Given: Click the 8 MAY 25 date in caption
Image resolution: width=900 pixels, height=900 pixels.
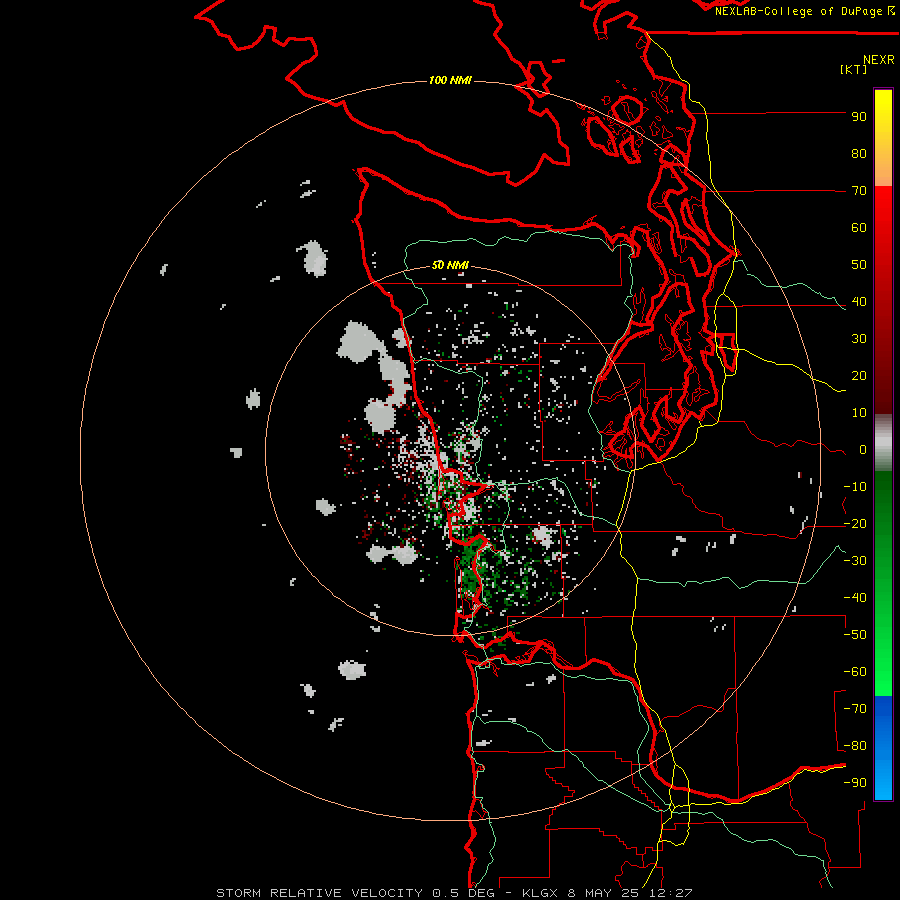Looking at the screenshot, I should (x=604, y=893).
